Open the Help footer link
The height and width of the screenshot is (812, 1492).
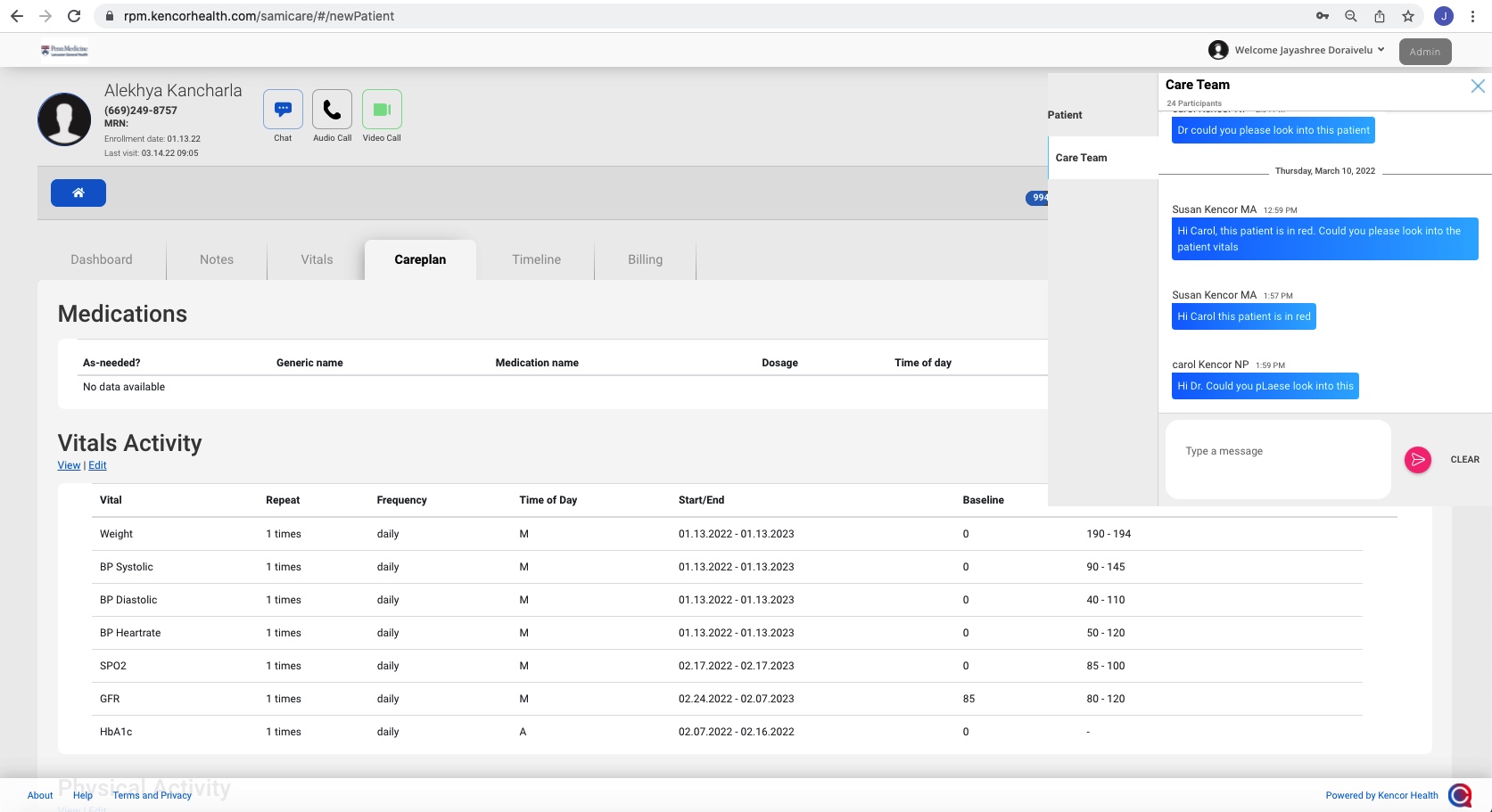tap(83, 795)
